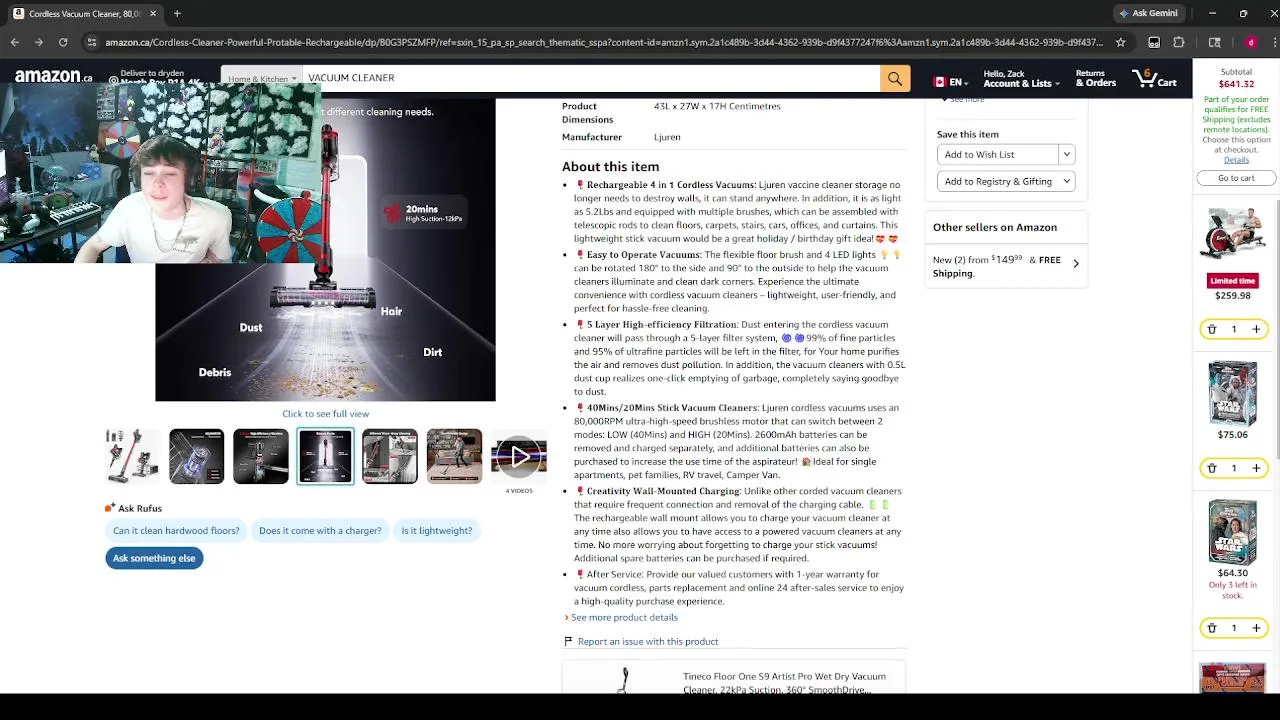Open the $64.30 Star Wars box image

[1233, 533]
